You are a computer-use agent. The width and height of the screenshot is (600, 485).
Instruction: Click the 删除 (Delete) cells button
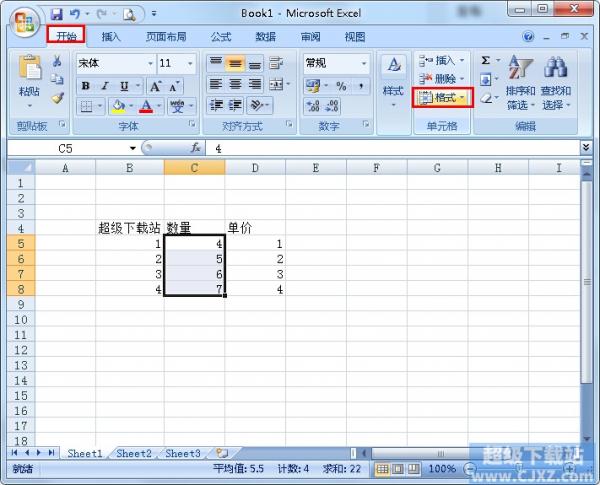[x=440, y=79]
